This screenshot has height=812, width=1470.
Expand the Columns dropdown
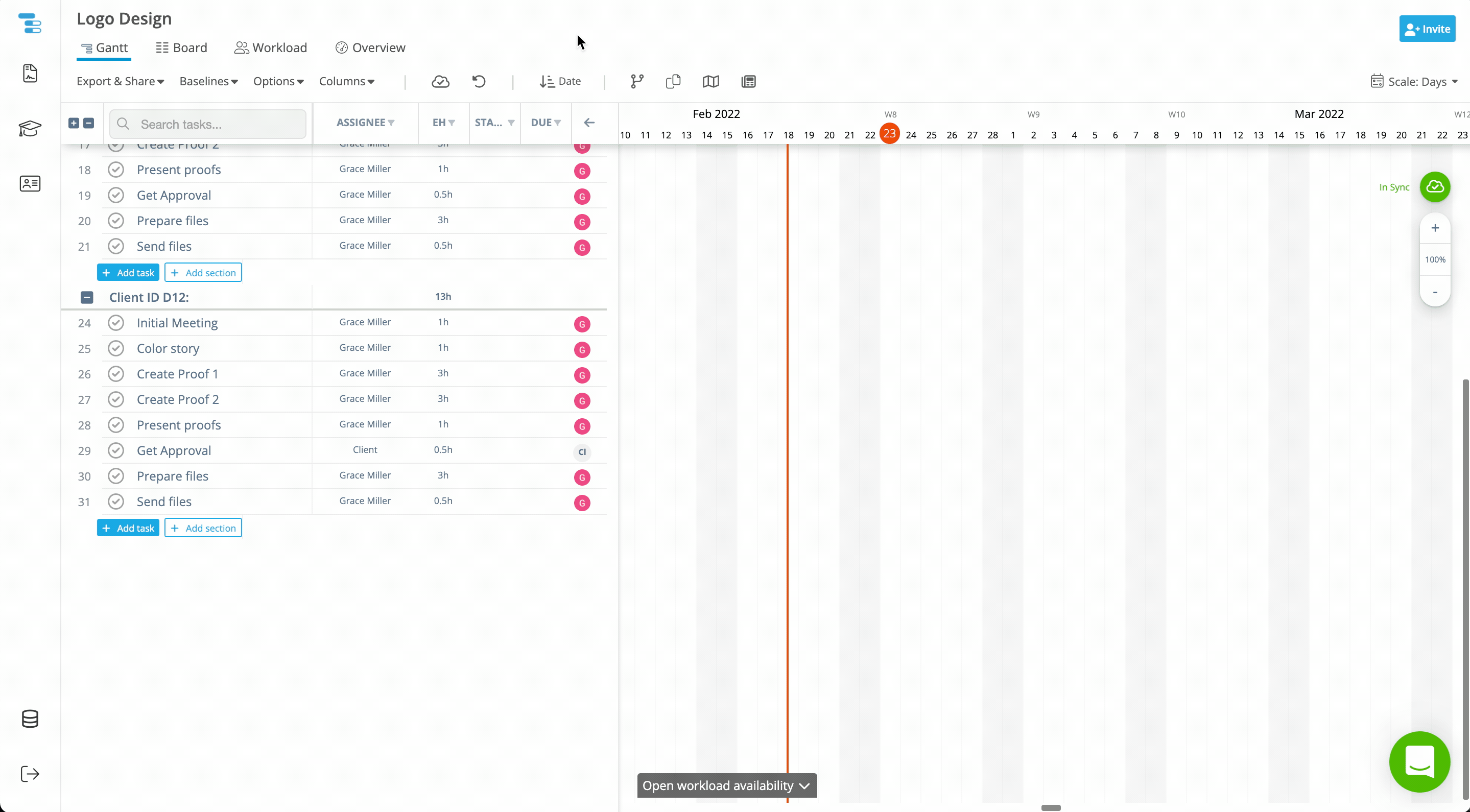(x=346, y=81)
